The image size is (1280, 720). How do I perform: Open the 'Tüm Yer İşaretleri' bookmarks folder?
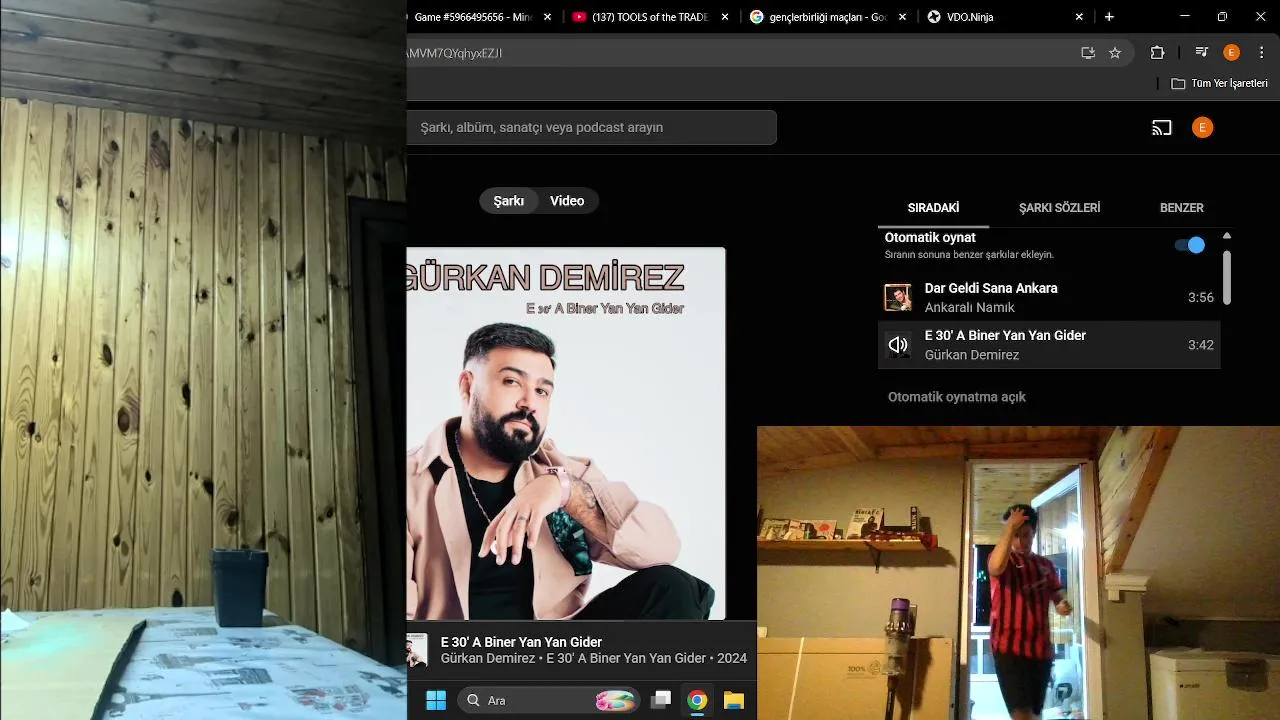(x=1219, y=84)
